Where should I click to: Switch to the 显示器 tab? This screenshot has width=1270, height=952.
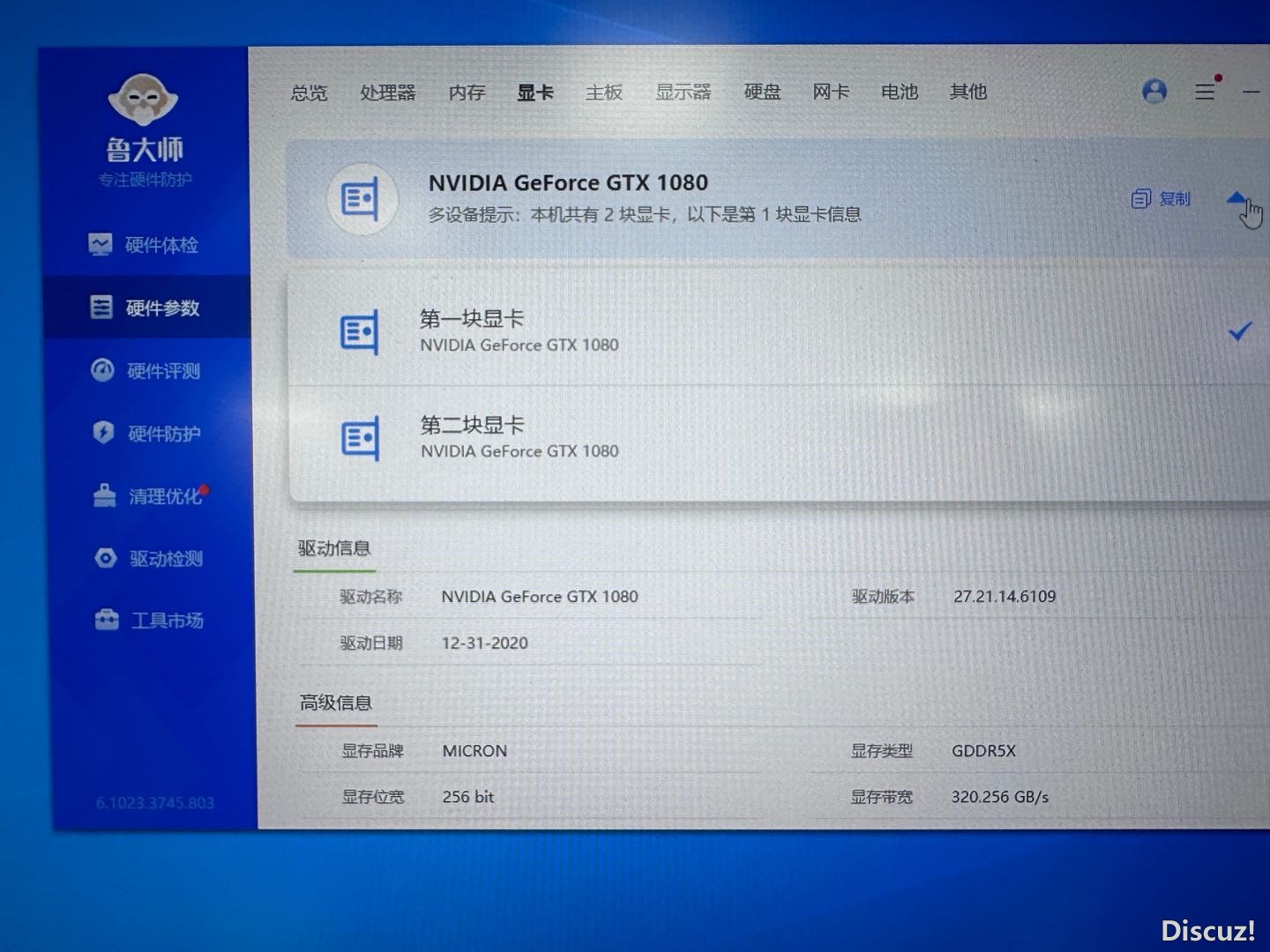(x=683, y=92)
